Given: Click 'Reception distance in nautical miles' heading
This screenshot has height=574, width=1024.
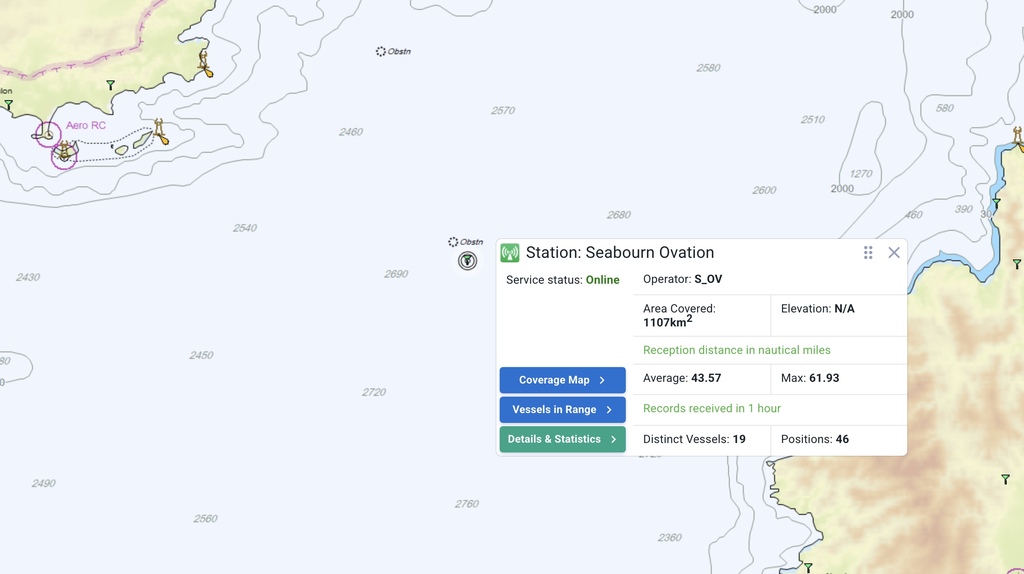Looking at the screenshot, I should 737,350.
